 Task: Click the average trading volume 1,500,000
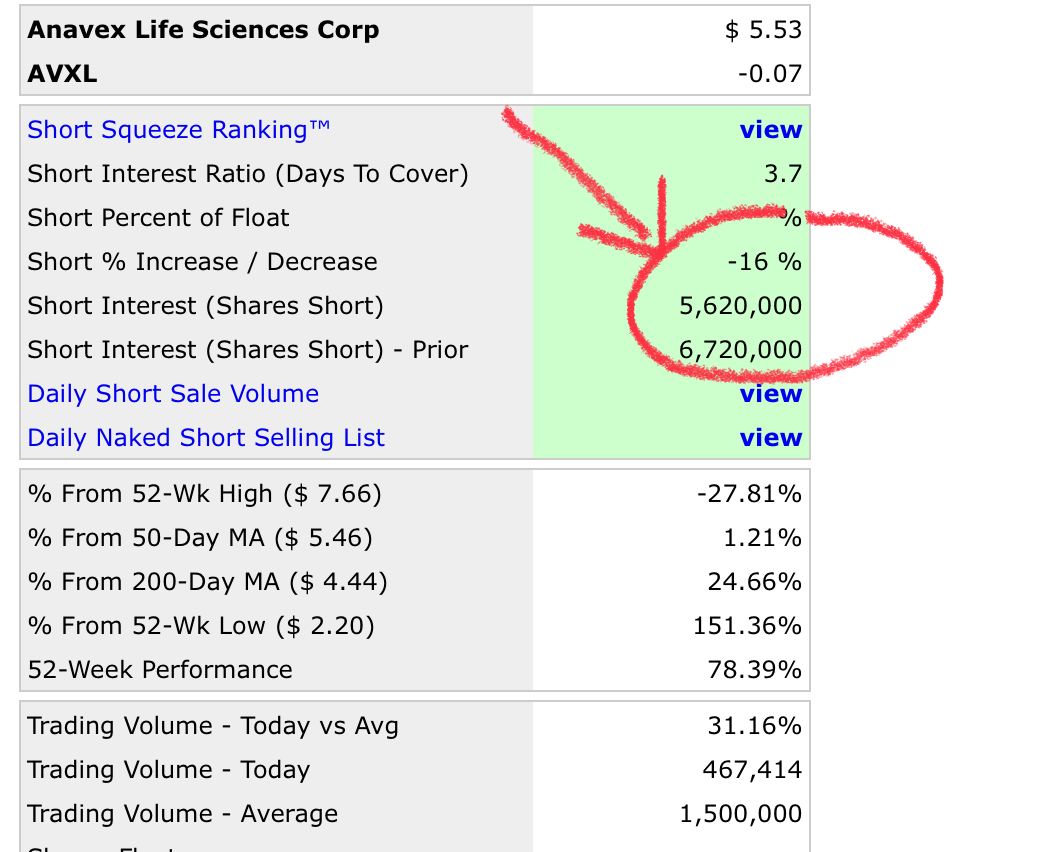click(740, 813)
